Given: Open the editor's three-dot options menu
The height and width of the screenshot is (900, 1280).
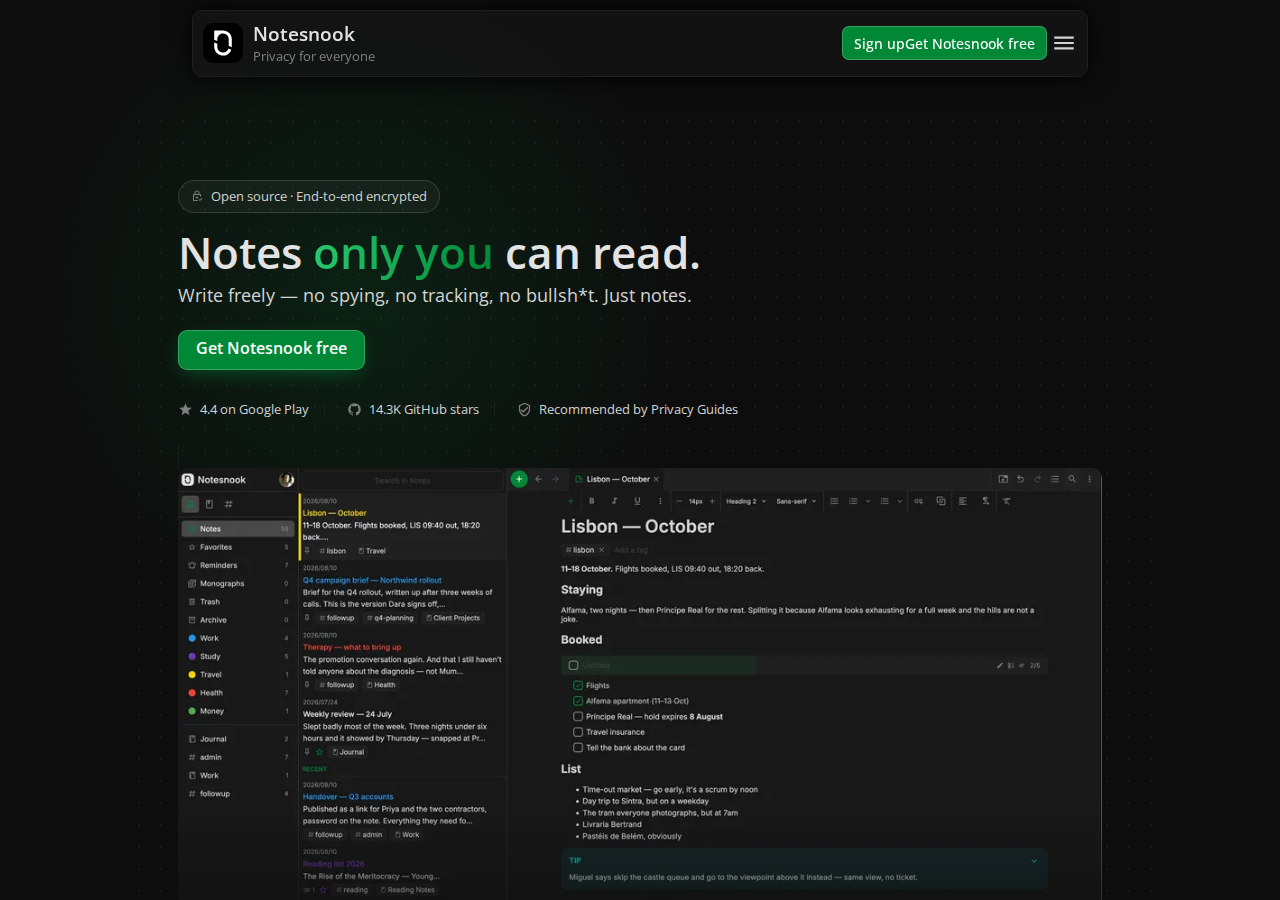Looking at the screenshot, I should tap(1089, 479).
